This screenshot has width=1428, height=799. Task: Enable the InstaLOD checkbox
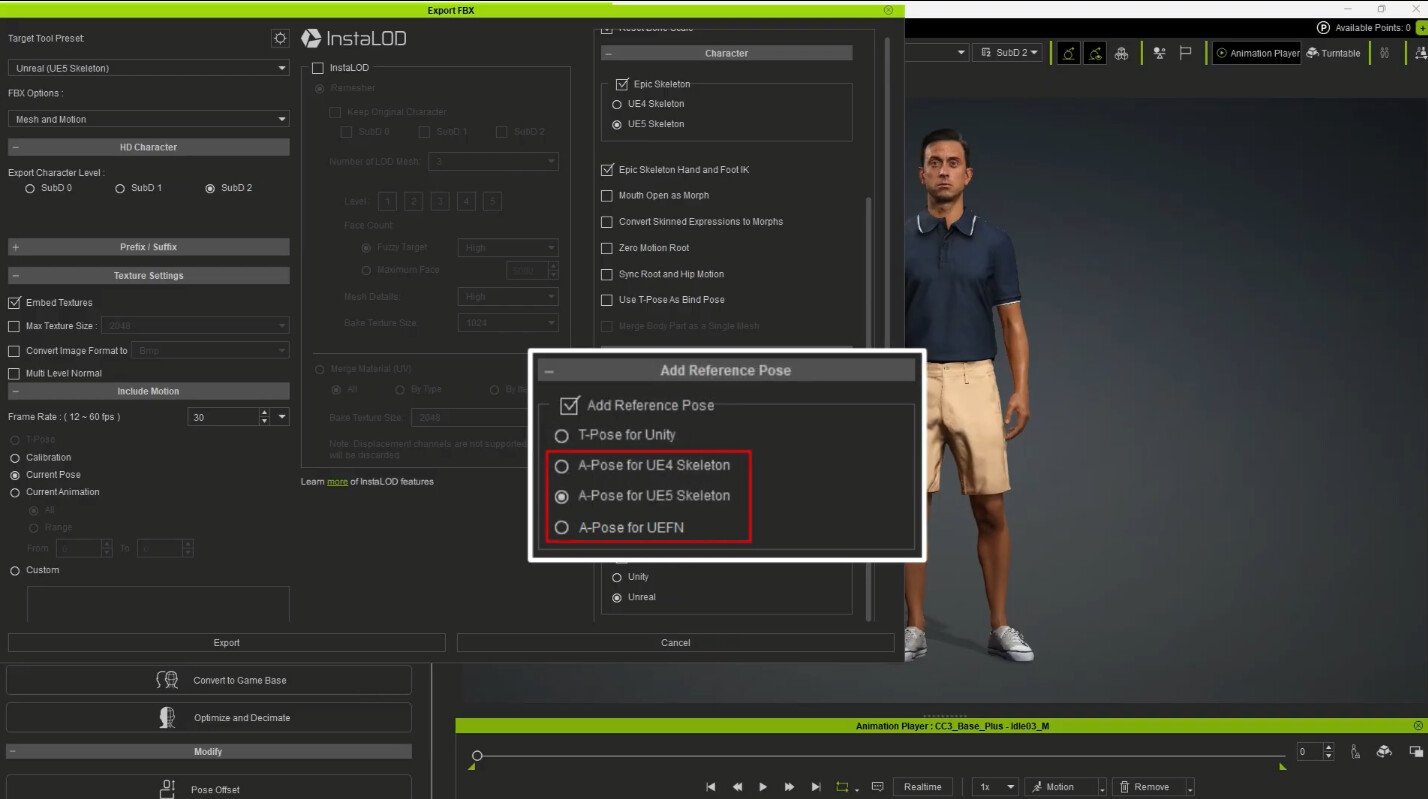click(x=318, y=68)
